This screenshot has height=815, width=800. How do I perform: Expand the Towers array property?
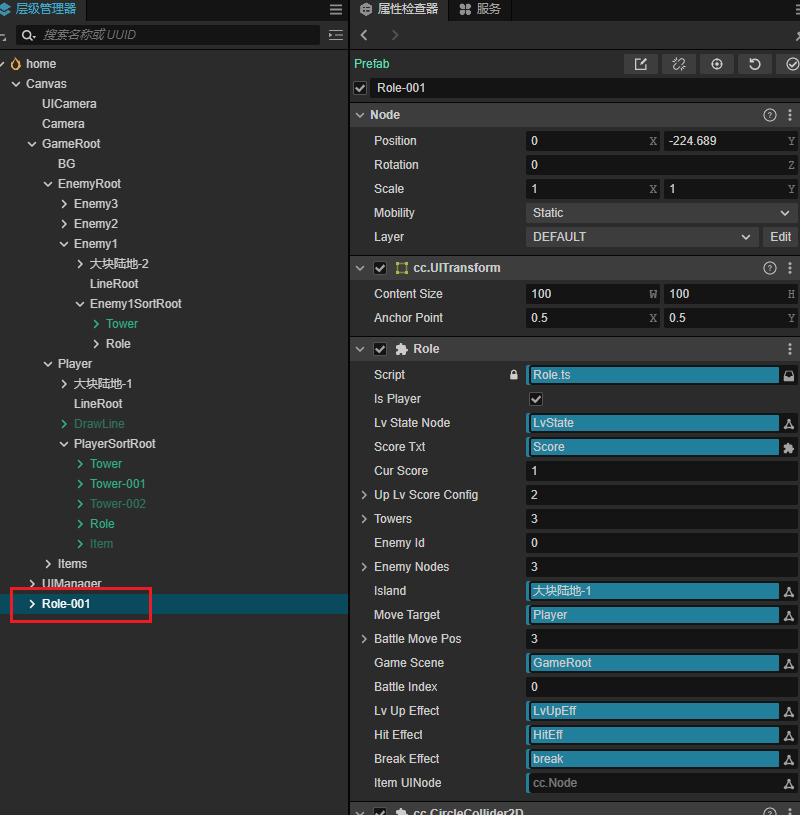pyautogui.click(x=364, y=519)
